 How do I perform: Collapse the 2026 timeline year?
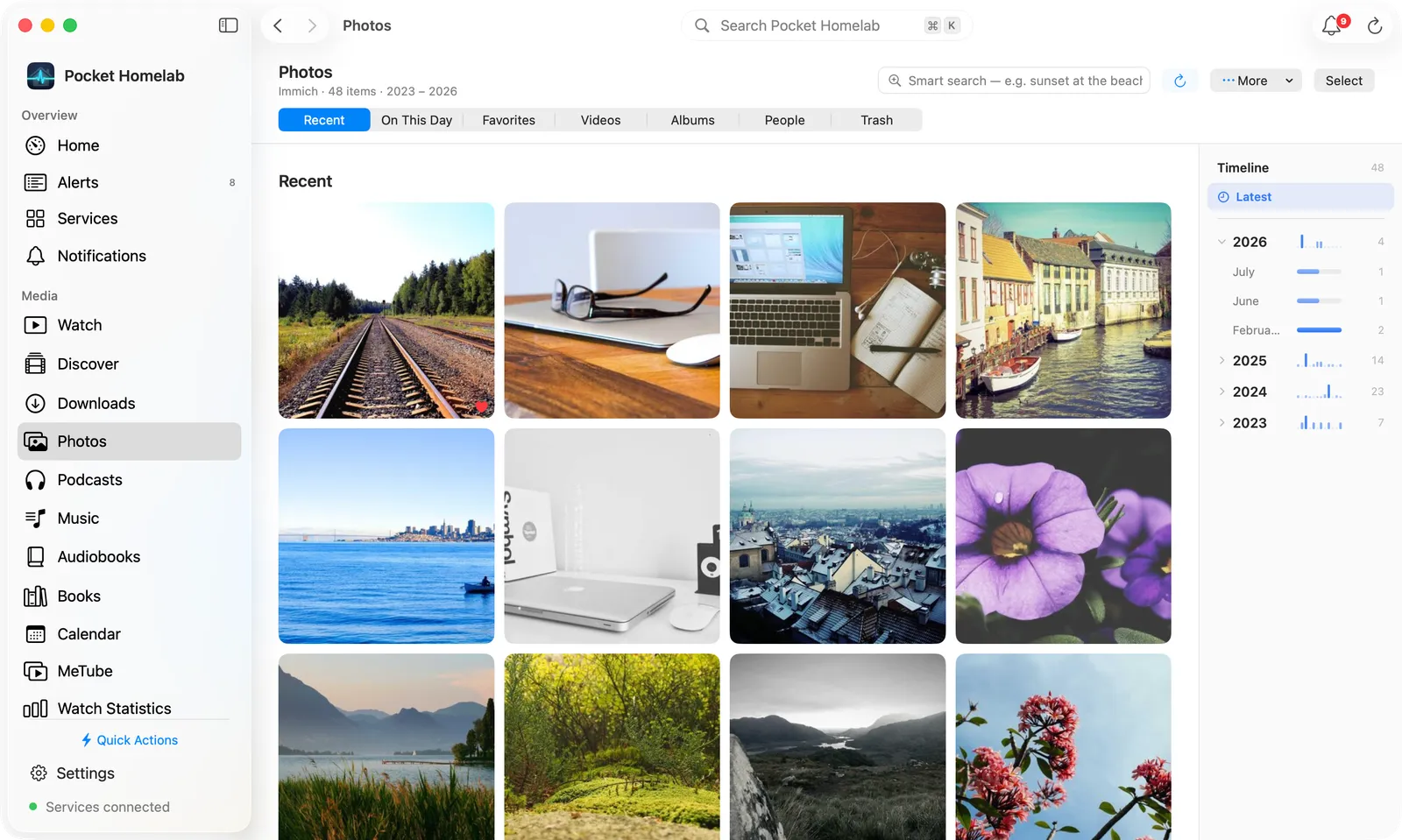click(1221, 242)
